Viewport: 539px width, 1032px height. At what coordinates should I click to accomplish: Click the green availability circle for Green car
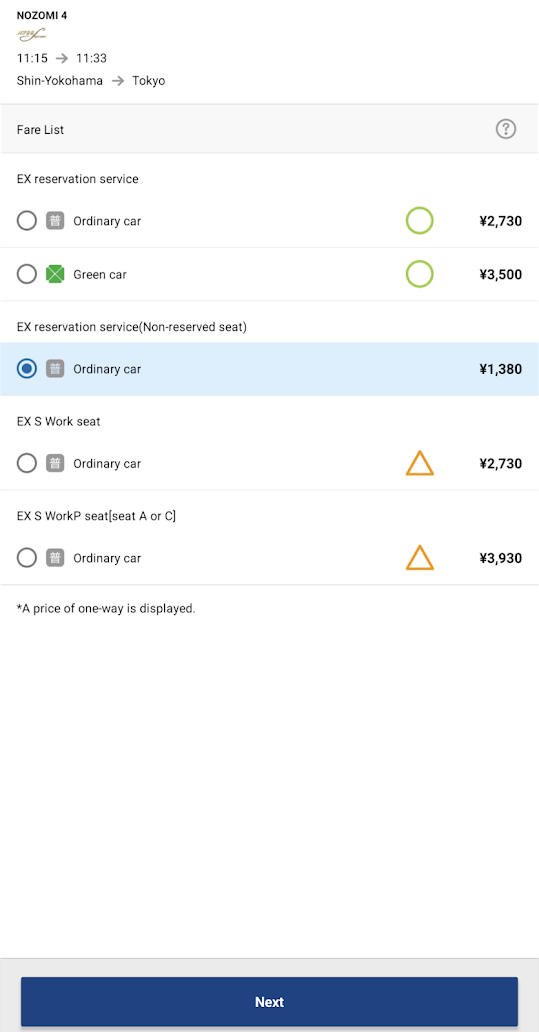point(419,274)
